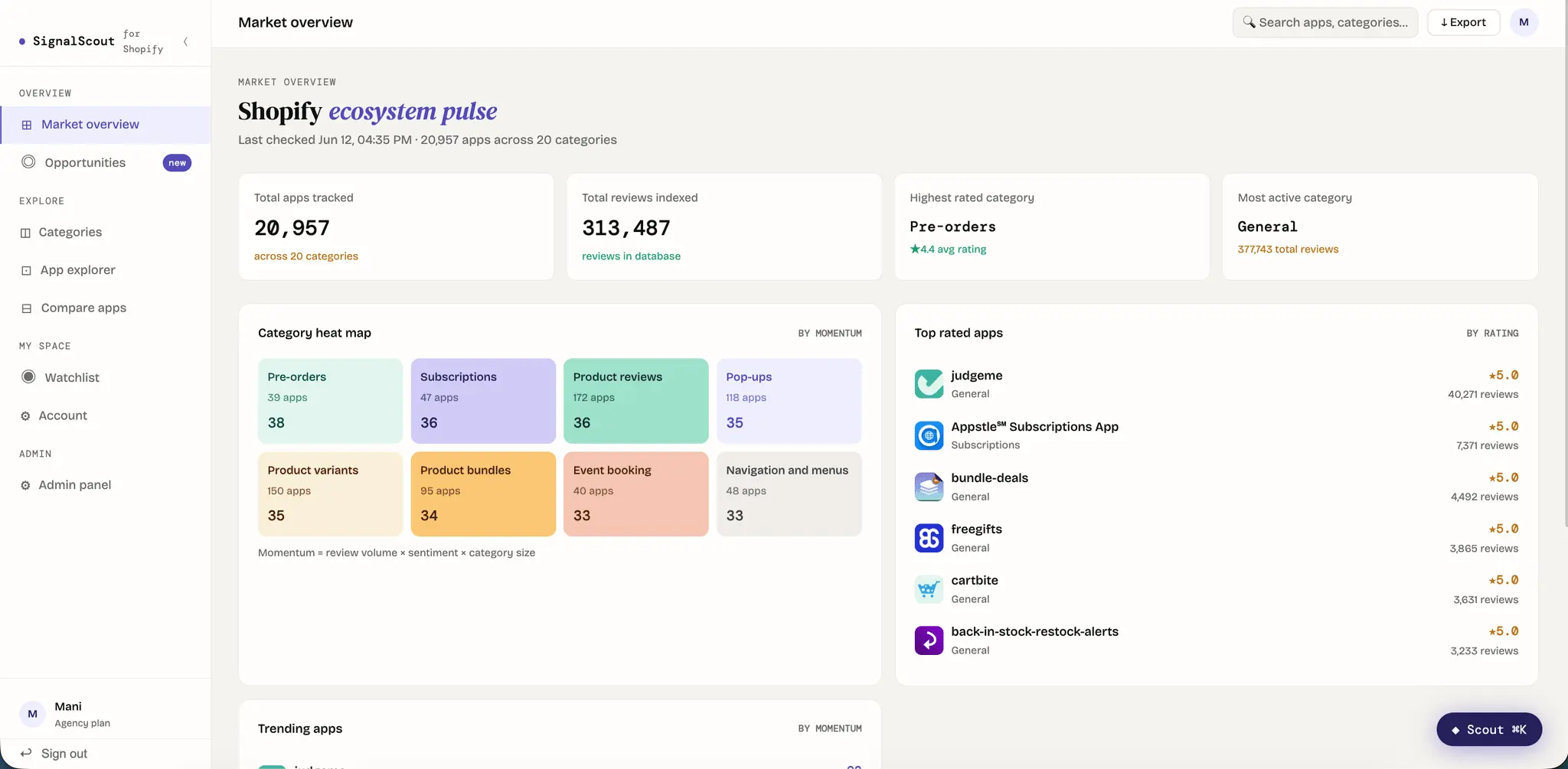Click the cartbite app icon

929,589
